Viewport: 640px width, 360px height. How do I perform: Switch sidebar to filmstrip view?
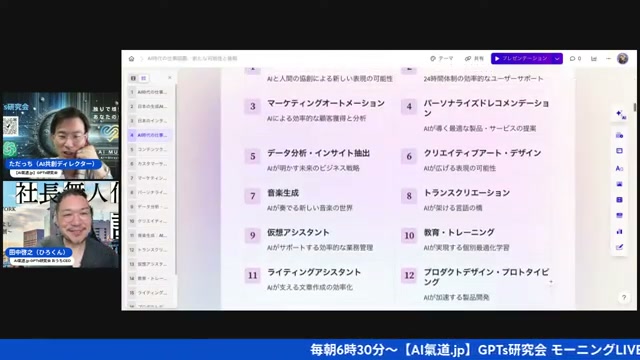click(133, 78)
